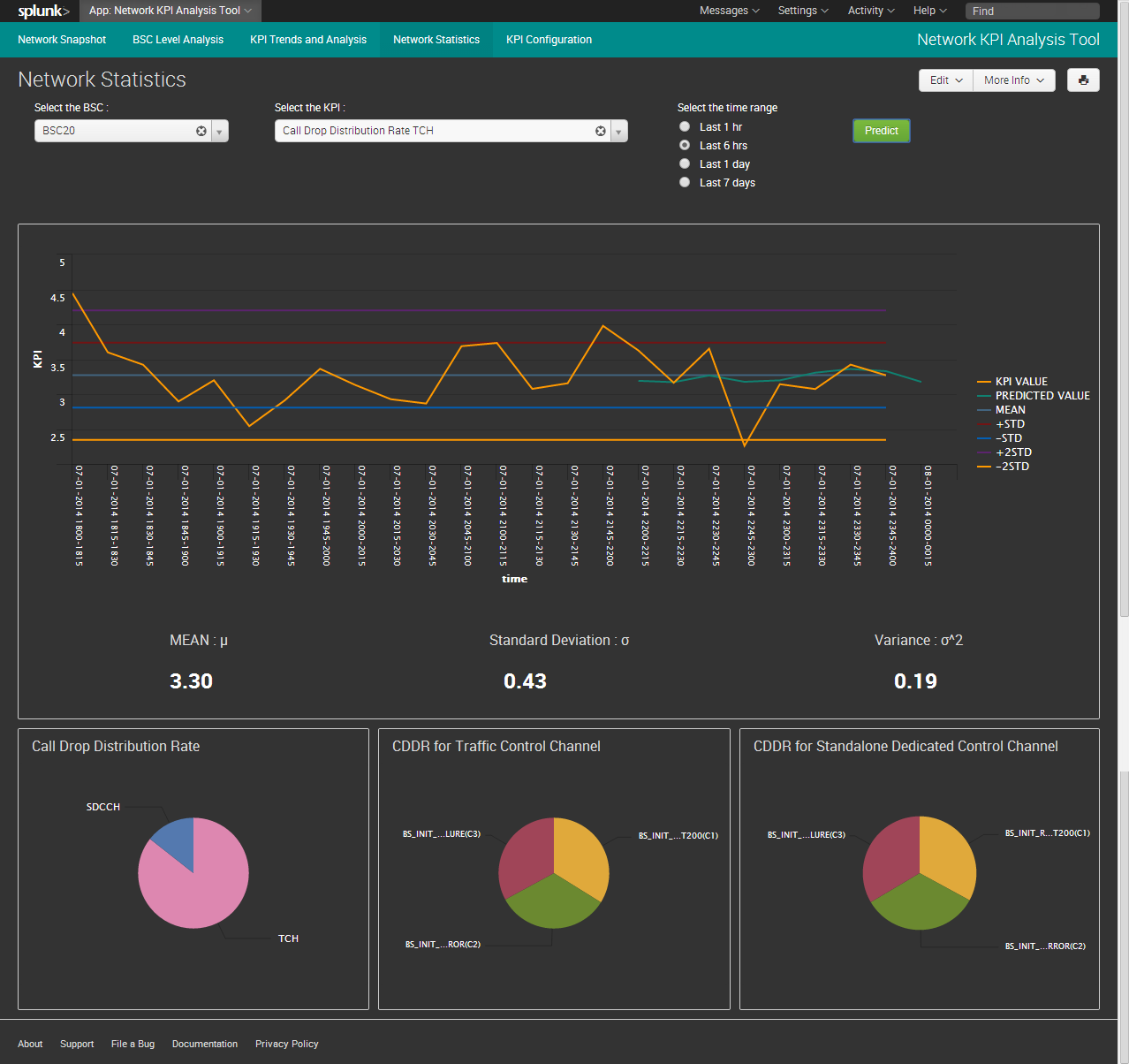Toggle the KPI VALUE legend entry

tap(1012, 382)
